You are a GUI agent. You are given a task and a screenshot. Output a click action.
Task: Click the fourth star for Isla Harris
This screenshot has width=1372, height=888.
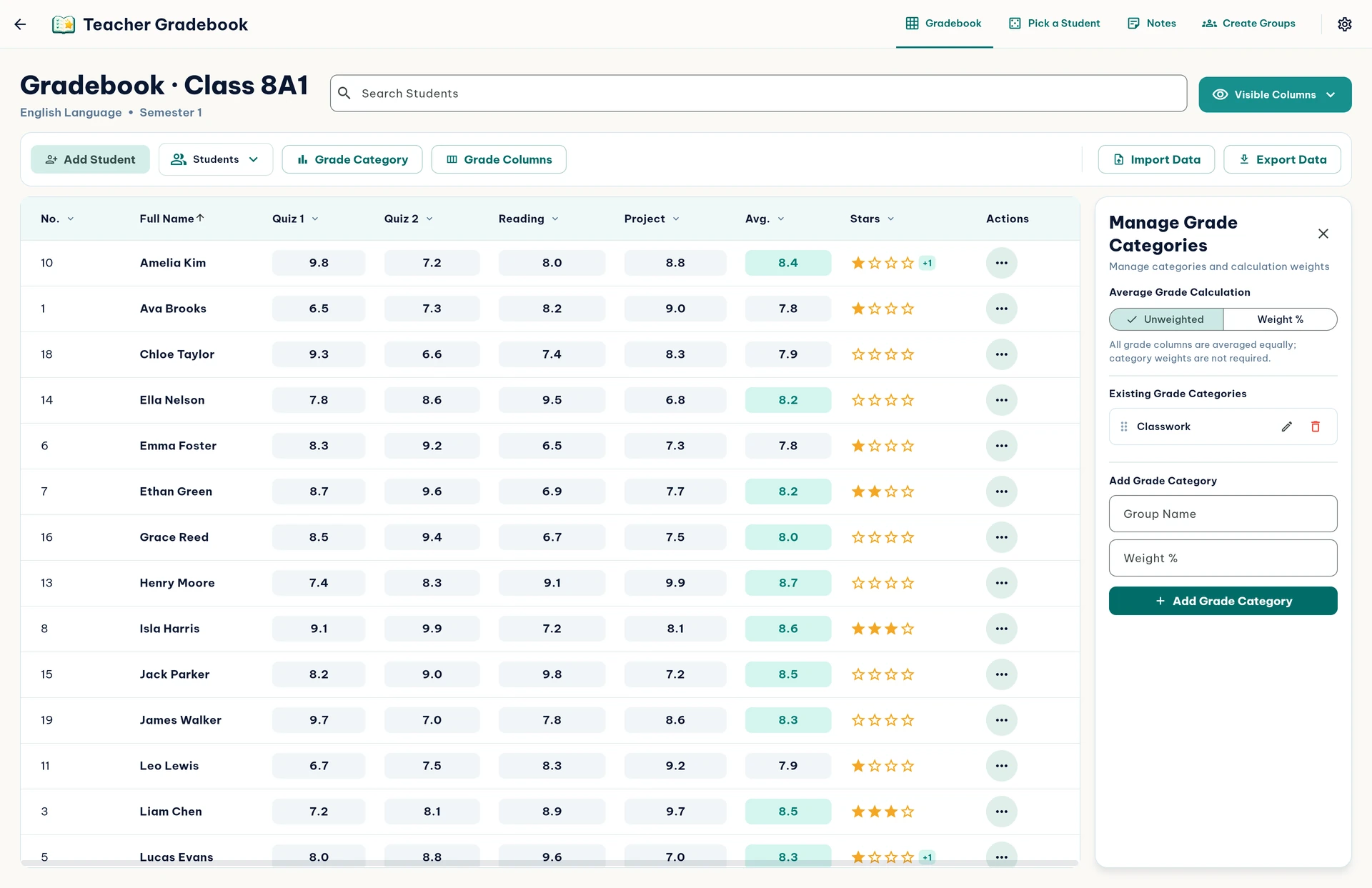(908, 629)
